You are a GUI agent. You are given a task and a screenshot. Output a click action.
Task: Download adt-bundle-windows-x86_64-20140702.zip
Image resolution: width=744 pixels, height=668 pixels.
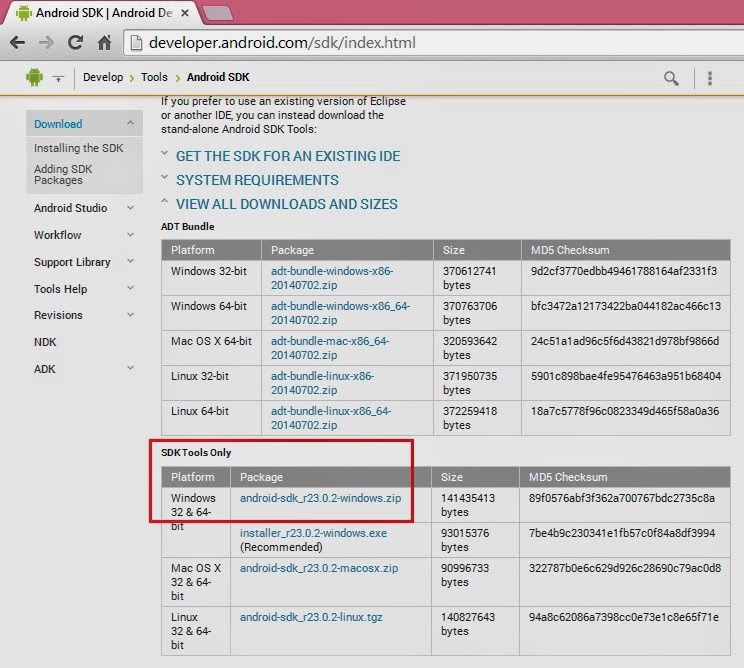click(x=340, y=313)
